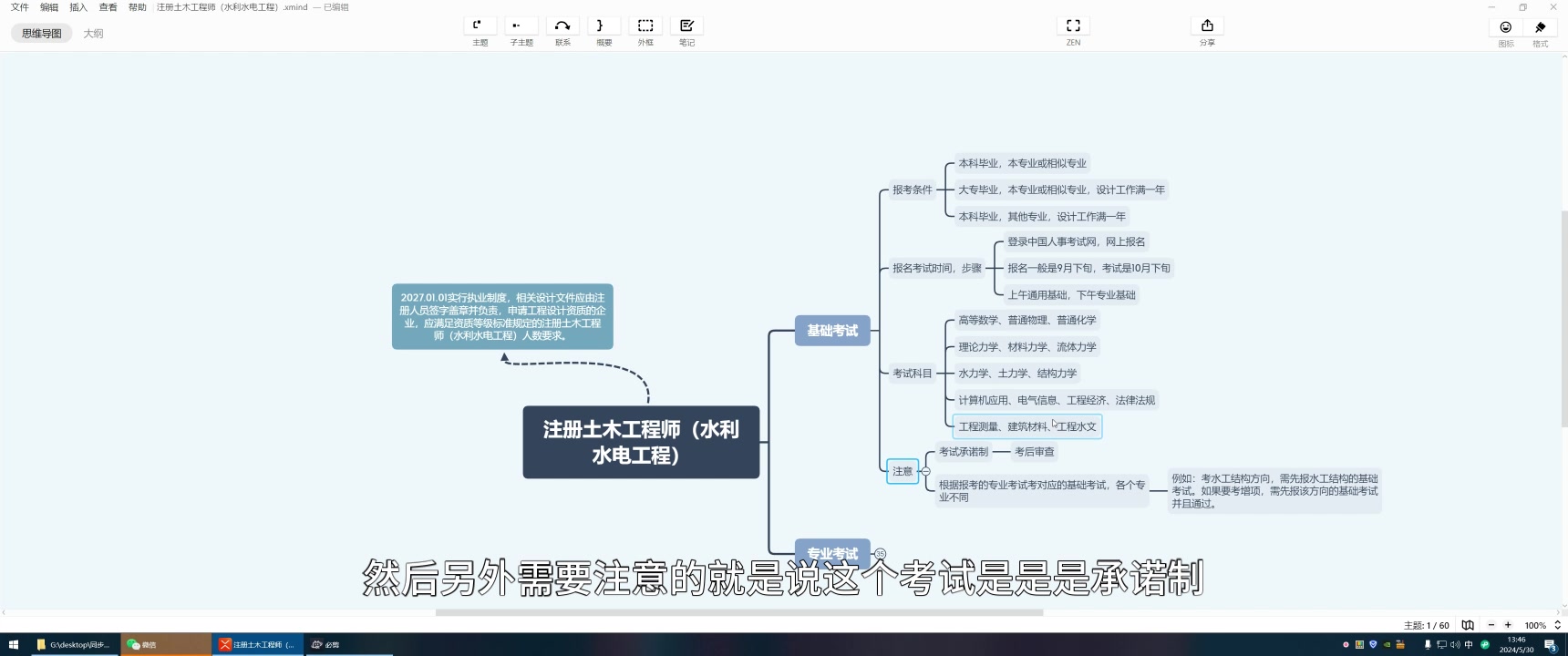
Task: Click the 考试承诺制 node
Action: coord(964,451)
